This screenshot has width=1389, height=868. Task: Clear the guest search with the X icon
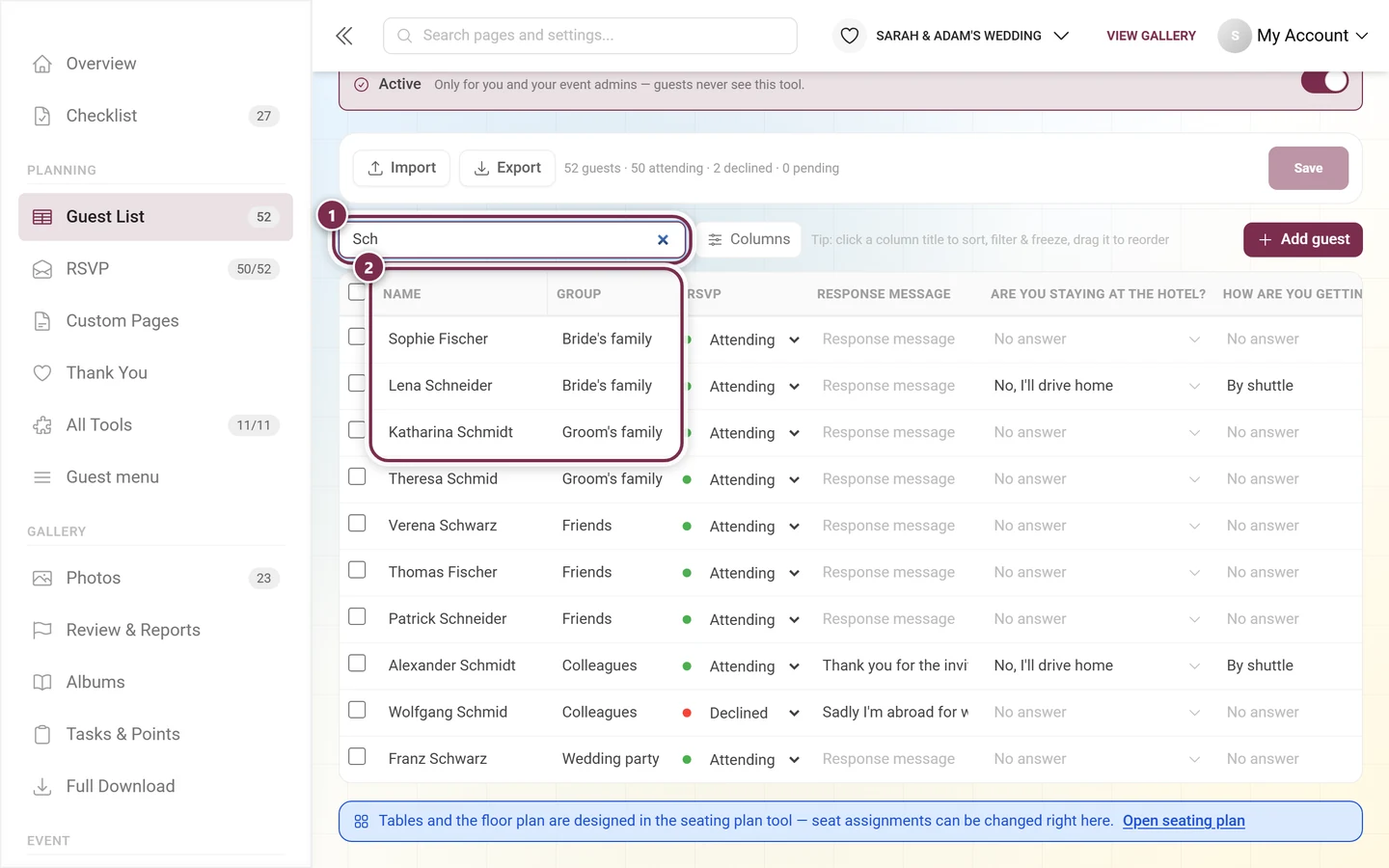663,240
